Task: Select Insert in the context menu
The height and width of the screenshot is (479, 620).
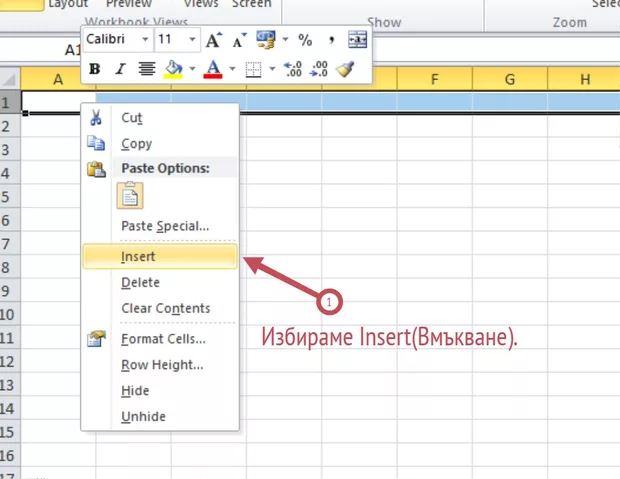Action: (160, 256)
